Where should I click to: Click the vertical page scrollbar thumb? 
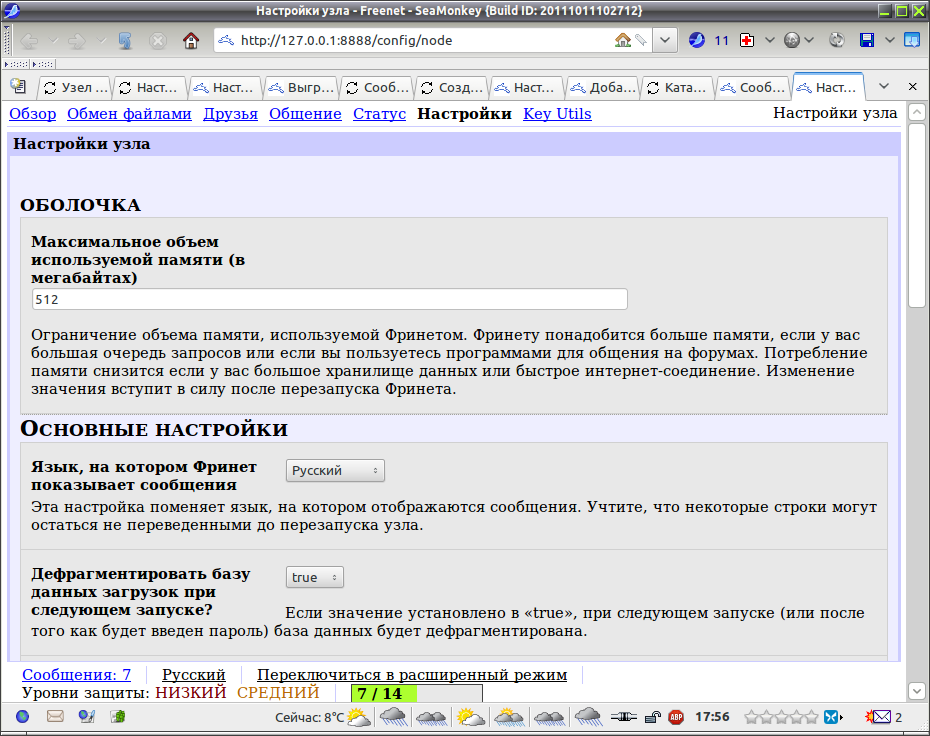point(916,215)
